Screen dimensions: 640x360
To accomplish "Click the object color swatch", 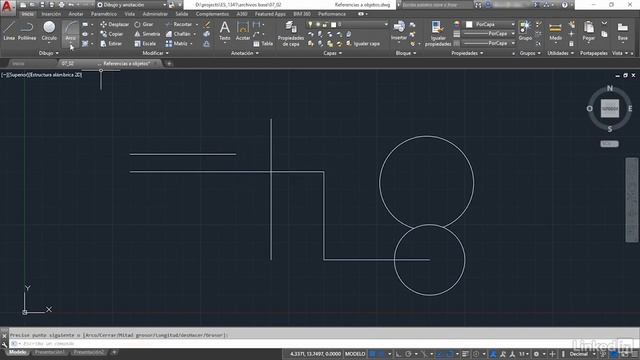I will pos(469,24).
